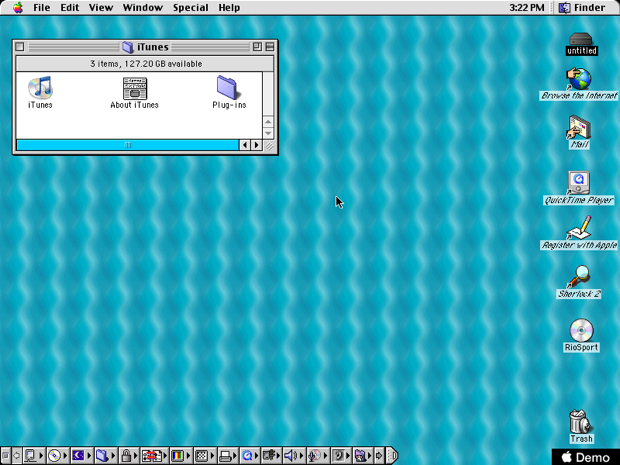
Task: Select the About iTunes document icon
Action: [134, 88]
